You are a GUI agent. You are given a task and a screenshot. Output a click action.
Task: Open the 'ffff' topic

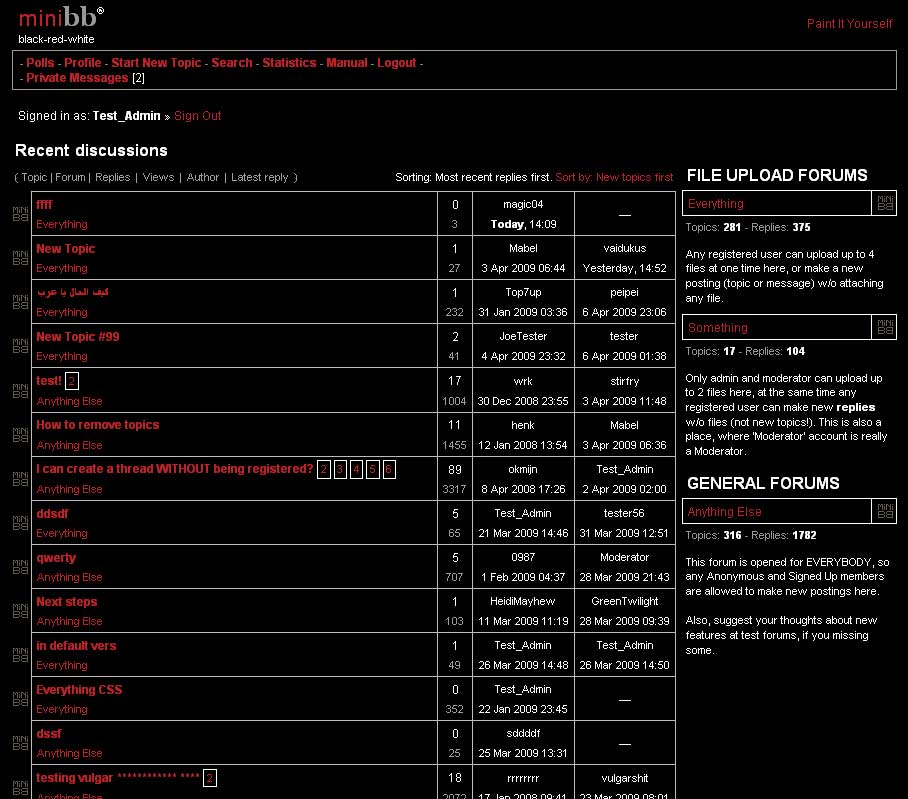tap(44, 204)
